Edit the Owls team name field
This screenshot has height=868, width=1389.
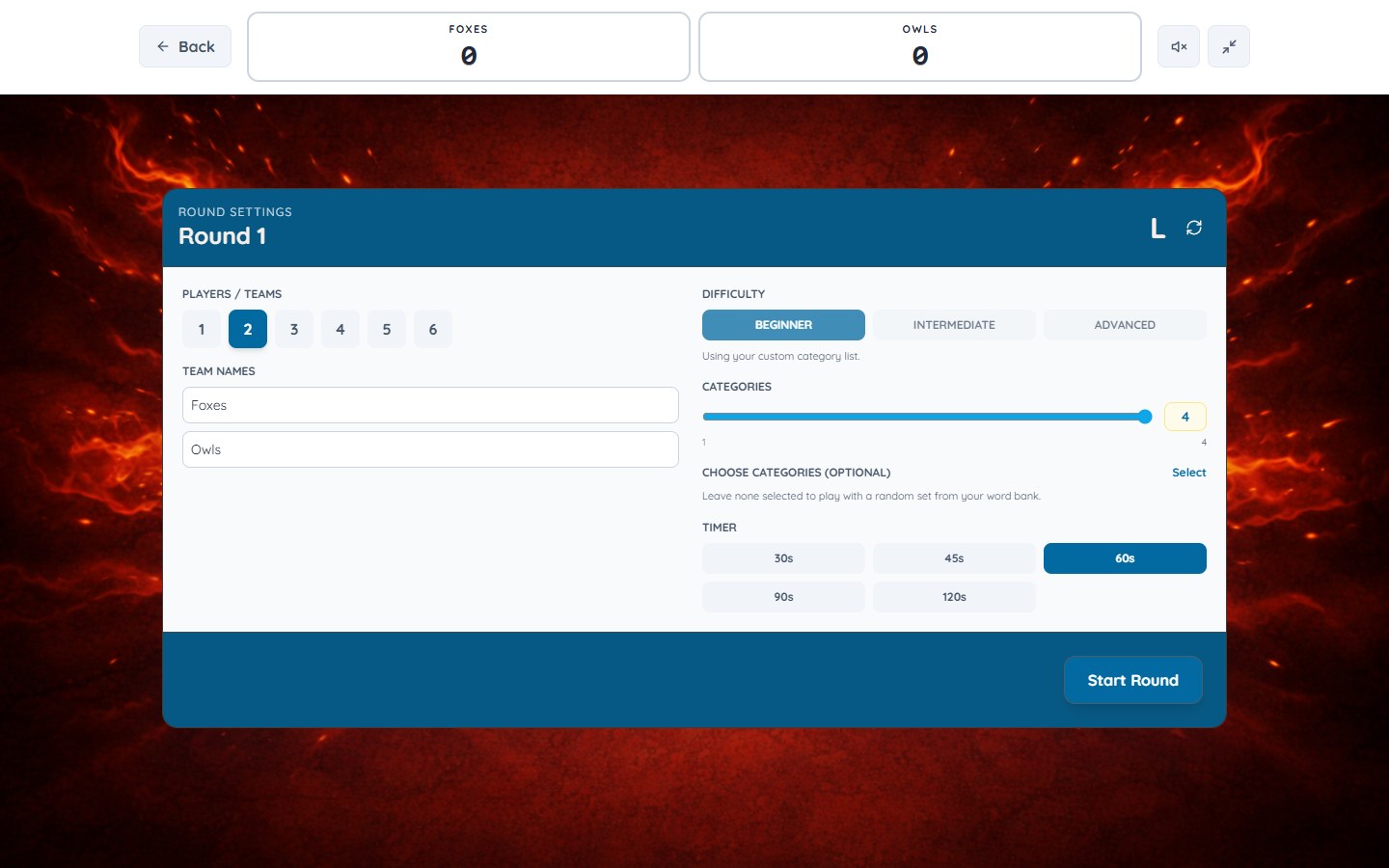430,449
